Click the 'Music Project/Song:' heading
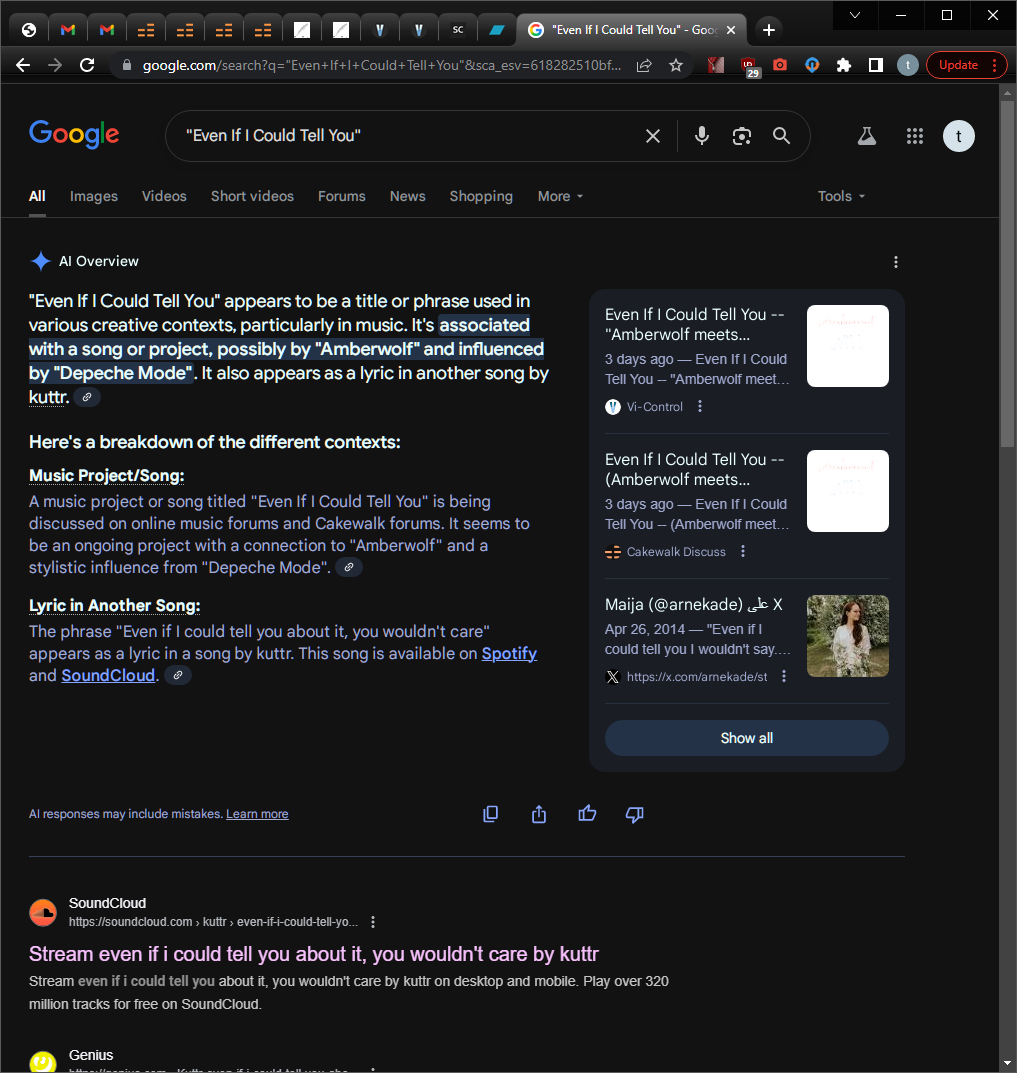 (x=107, y=476)
